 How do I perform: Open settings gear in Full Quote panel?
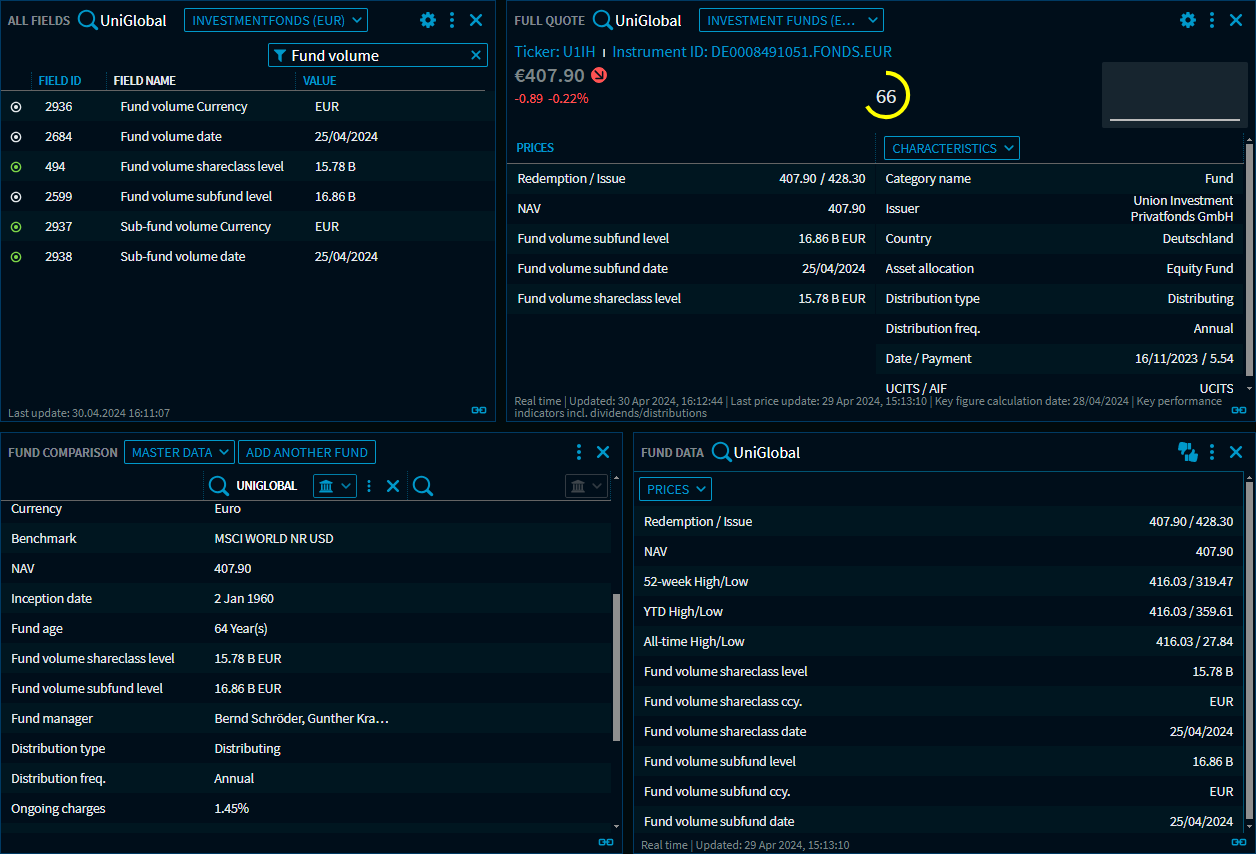tap(1188, 20)
